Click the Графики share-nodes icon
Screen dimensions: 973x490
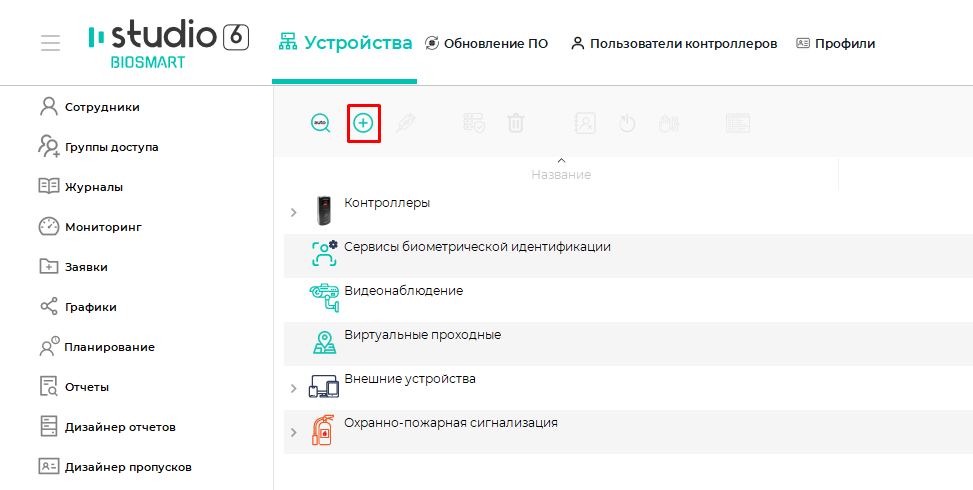pyautogui.click(x=48, y=306)
